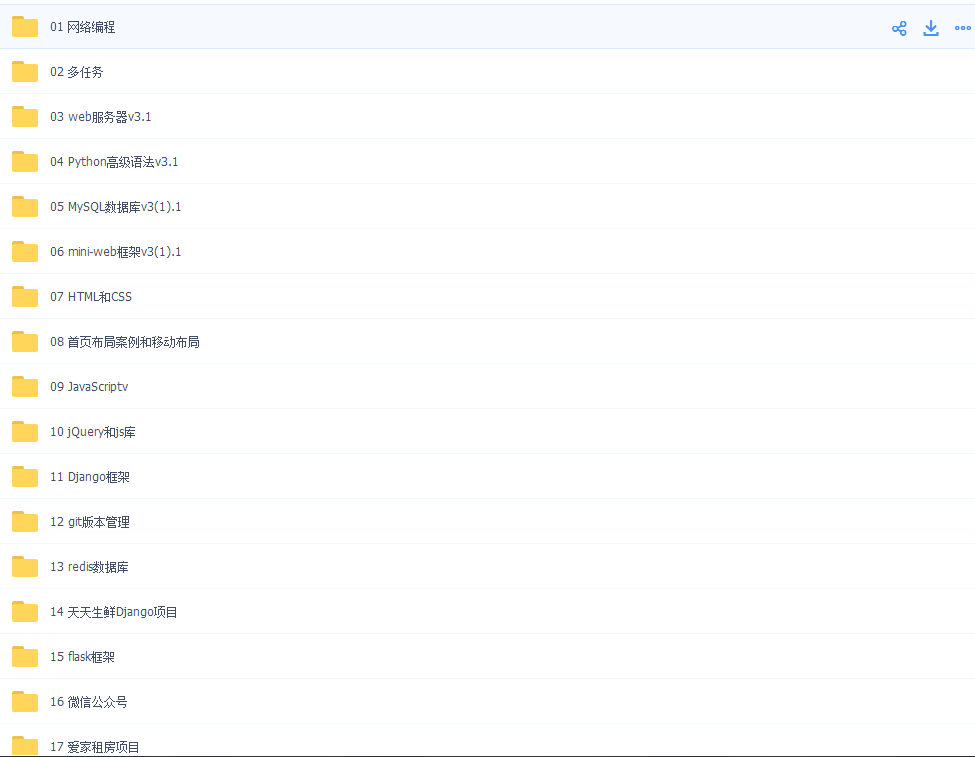Screen dimensions: 975x757
Task: Open folder name 11 Django框架
Action: (90, 477)
